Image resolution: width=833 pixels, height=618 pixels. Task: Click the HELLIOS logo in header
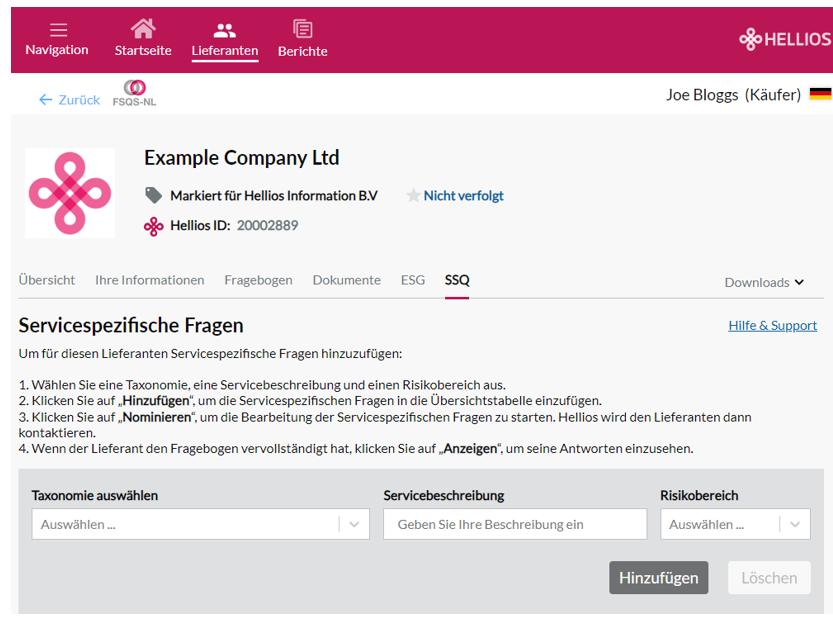pos(785,39)
